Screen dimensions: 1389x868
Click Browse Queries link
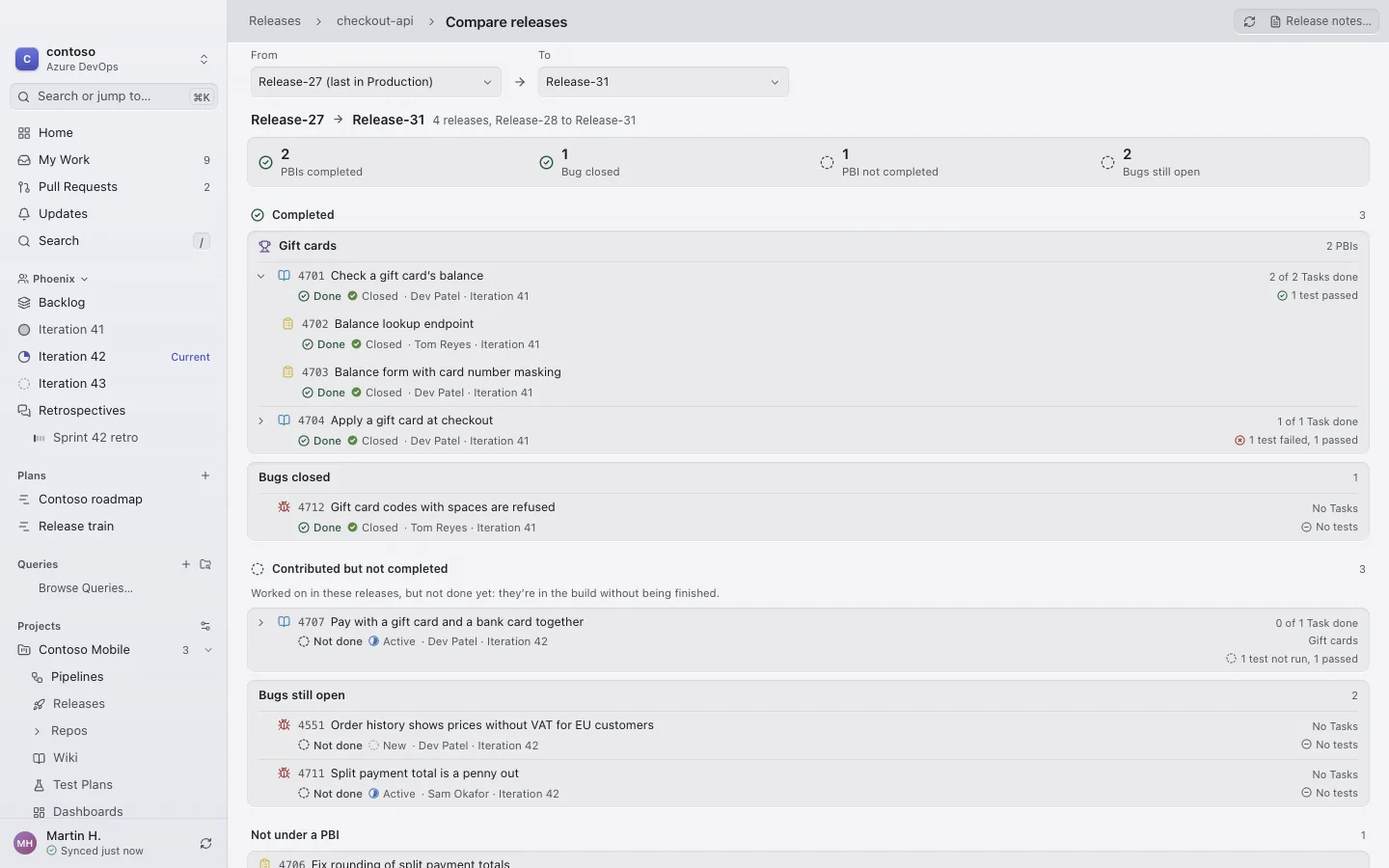(86, 588)
